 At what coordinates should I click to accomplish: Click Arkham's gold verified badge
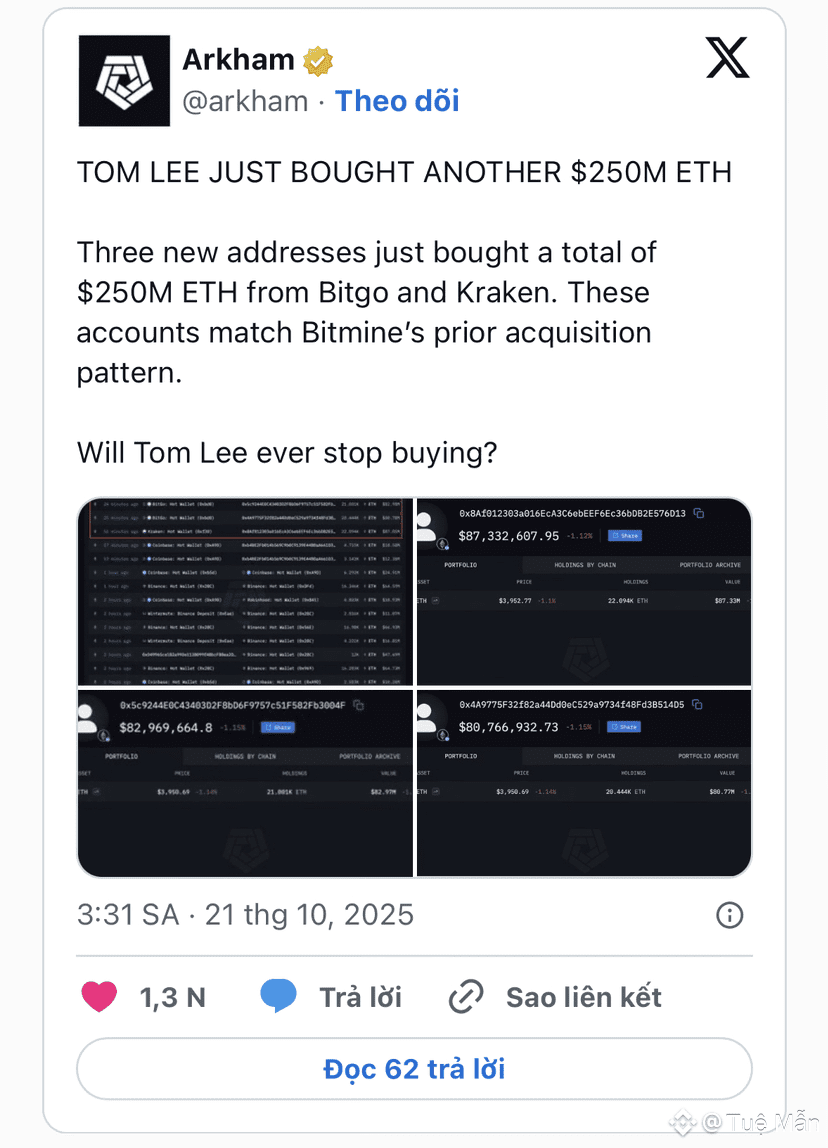tap(318, 61)
